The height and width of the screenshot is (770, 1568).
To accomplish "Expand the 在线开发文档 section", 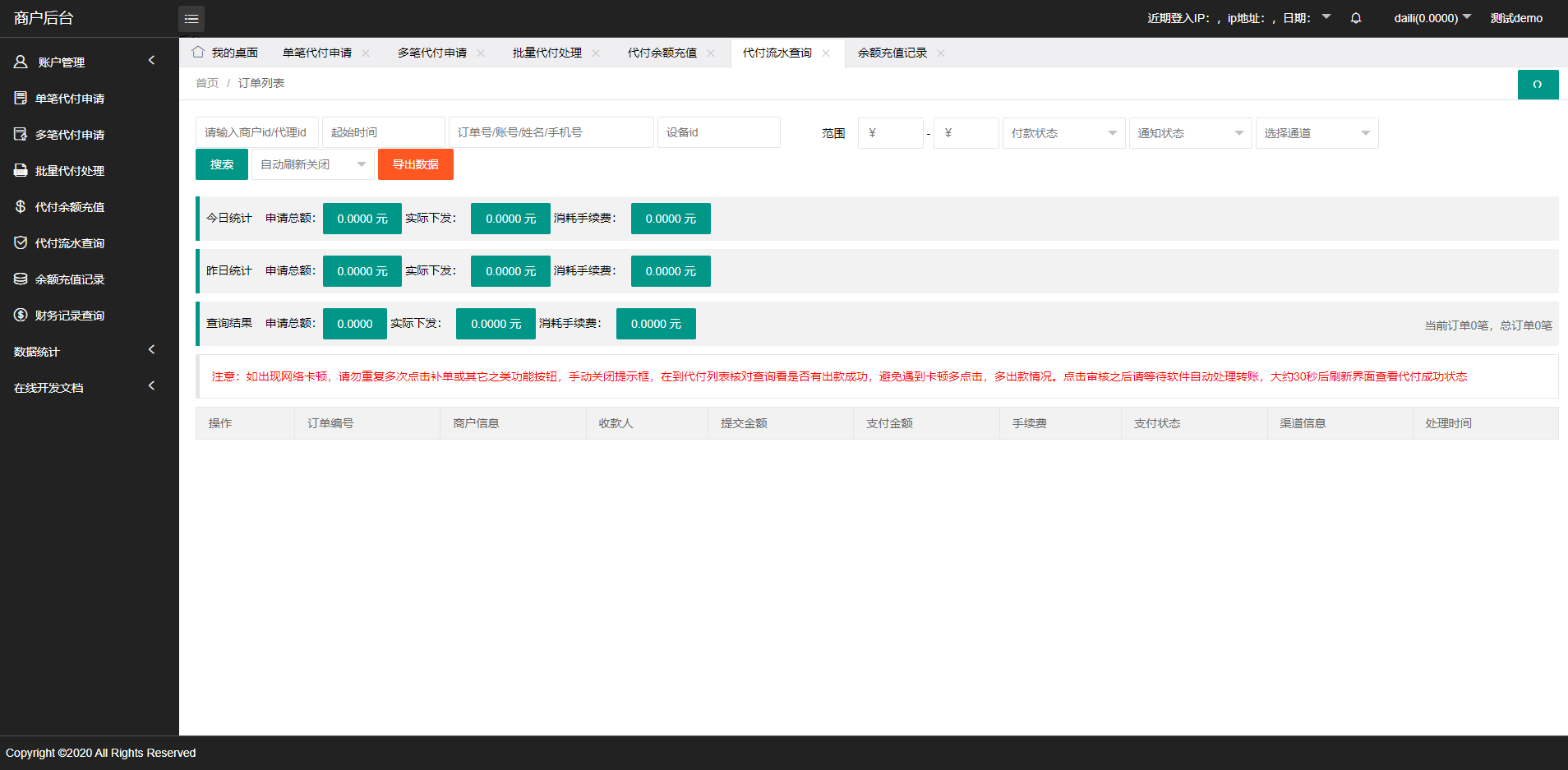I will coord(151,385).
